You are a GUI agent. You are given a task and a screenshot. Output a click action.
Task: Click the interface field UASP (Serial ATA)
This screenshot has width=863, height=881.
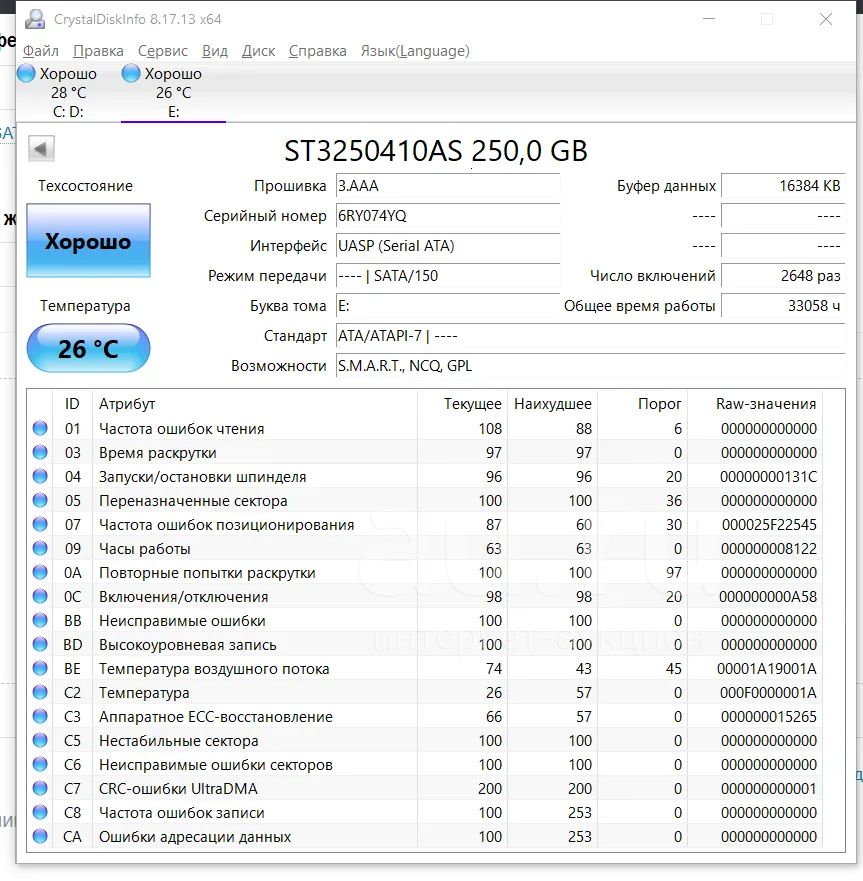click(448, 246)
